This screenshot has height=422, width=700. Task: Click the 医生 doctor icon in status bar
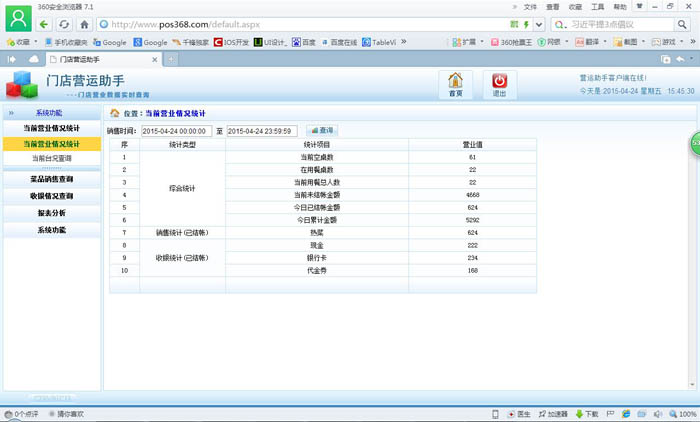518,413
